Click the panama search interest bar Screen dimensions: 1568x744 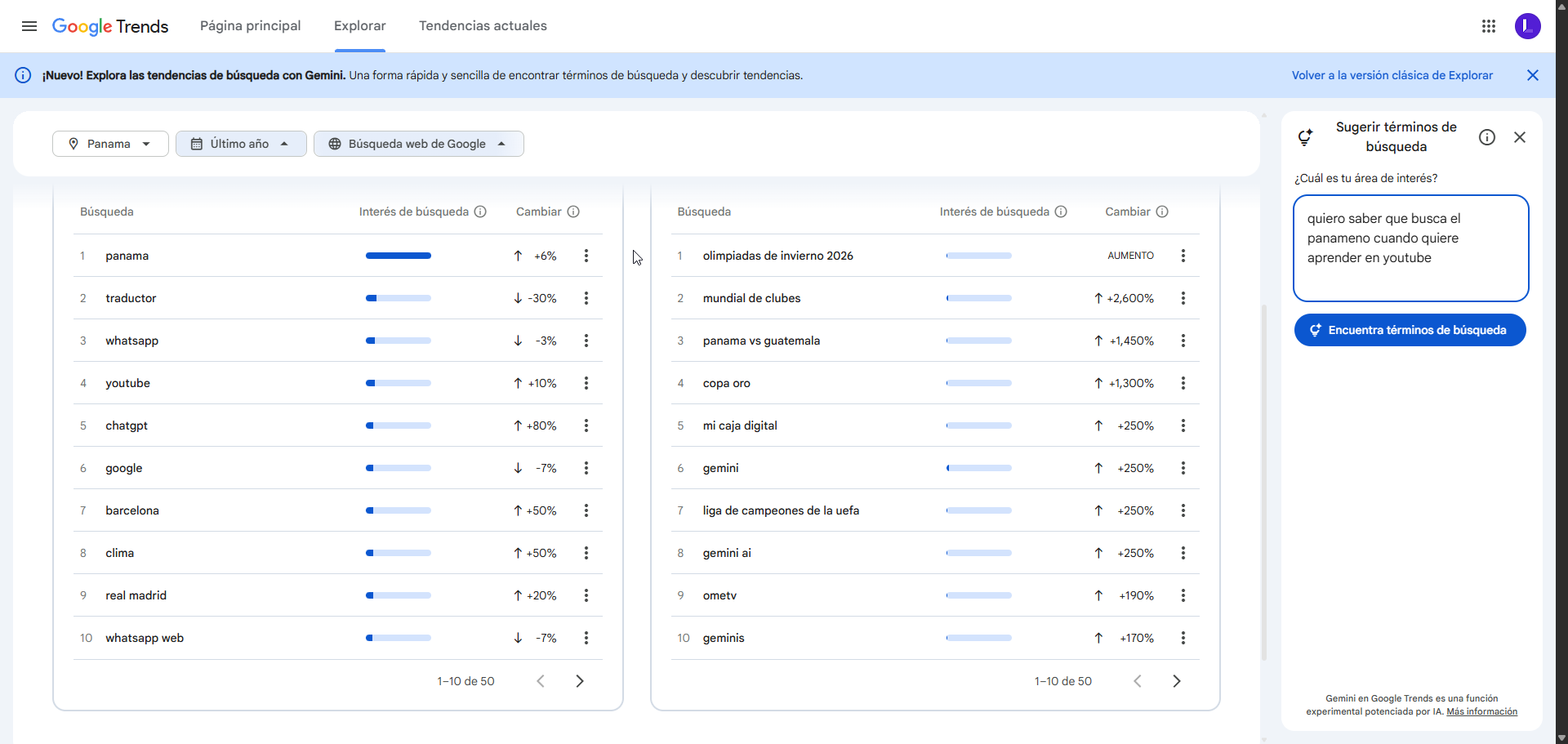(399, 256)
